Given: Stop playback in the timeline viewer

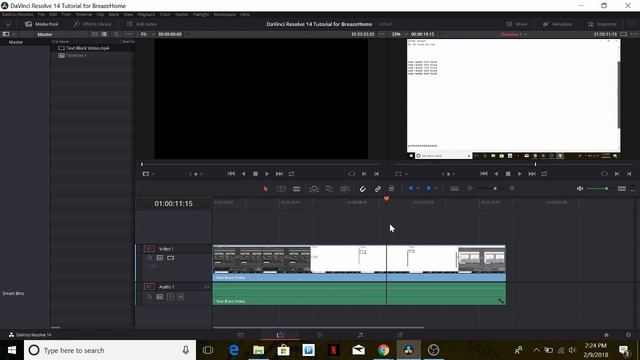Looking at the screenshot, I should coord(508,173).
